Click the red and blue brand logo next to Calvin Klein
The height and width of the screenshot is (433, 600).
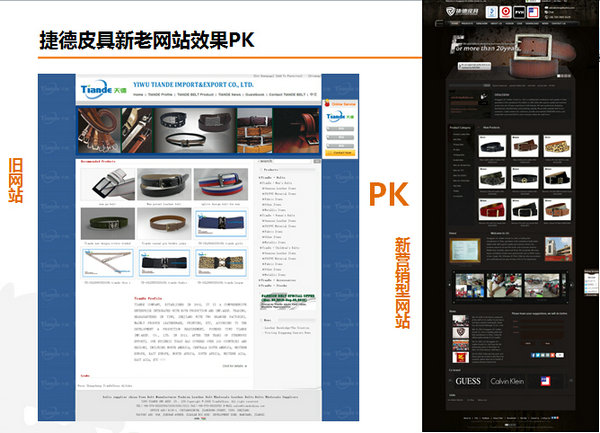[545, 381]
